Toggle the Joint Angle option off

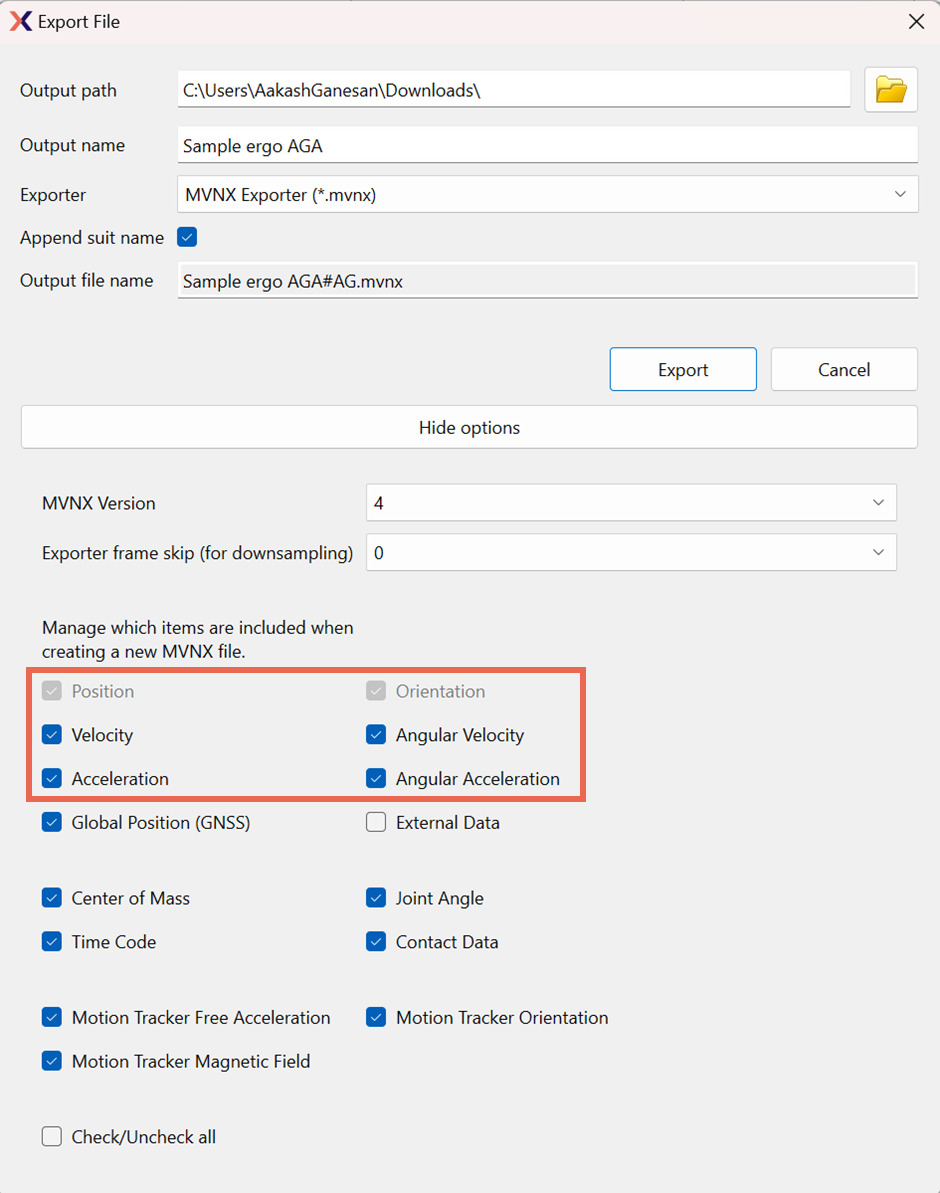[x=376, y=898]
